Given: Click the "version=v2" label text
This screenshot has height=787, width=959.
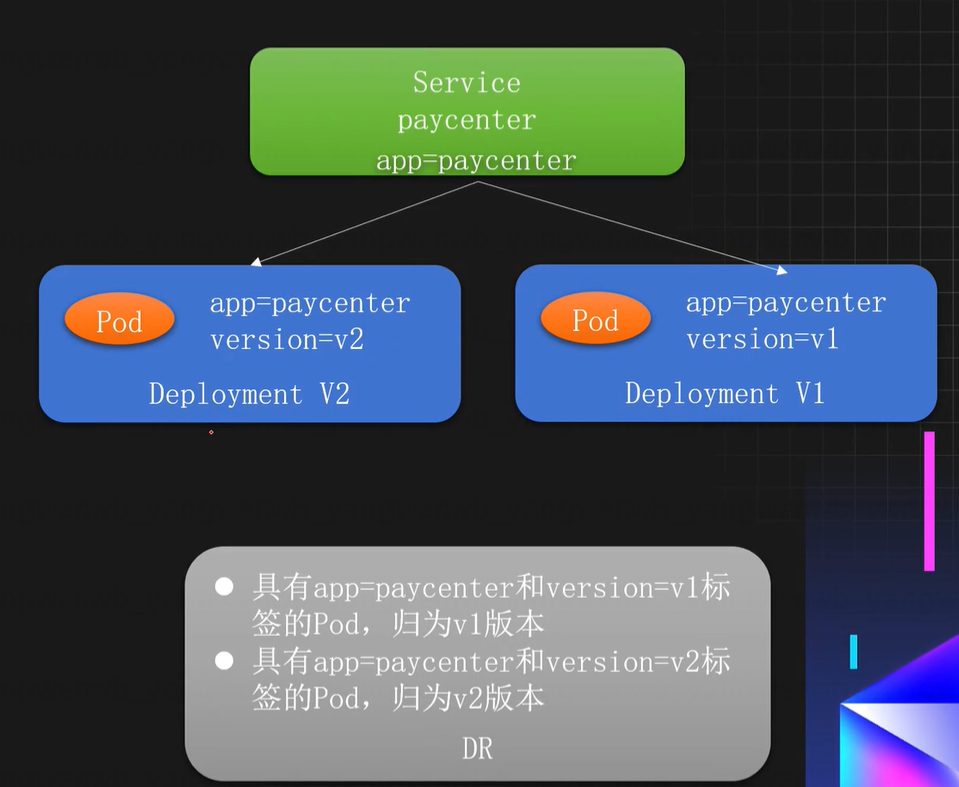Looking at the screenshot, I should pyautogui.click(x=286, y=340).
